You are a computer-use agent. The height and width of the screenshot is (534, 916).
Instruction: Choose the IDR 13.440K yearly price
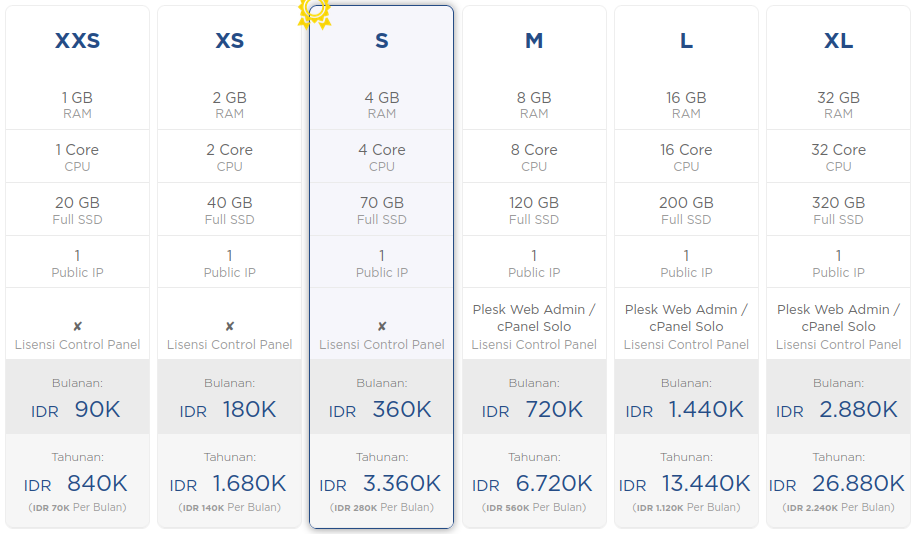pos(686,484)
